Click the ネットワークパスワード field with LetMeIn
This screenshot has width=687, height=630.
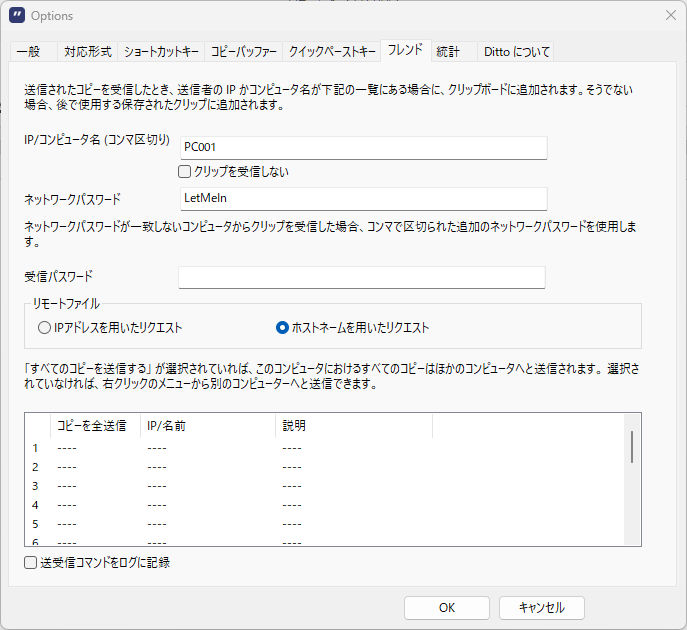[363, 198]
